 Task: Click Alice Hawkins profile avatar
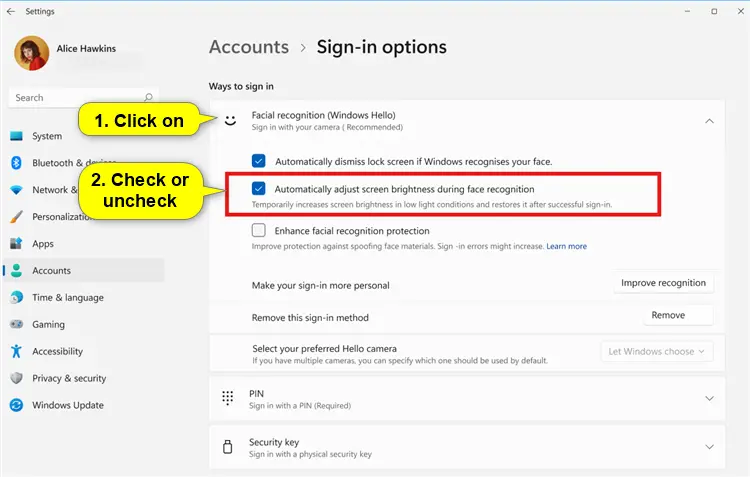[x=32, y=53]
